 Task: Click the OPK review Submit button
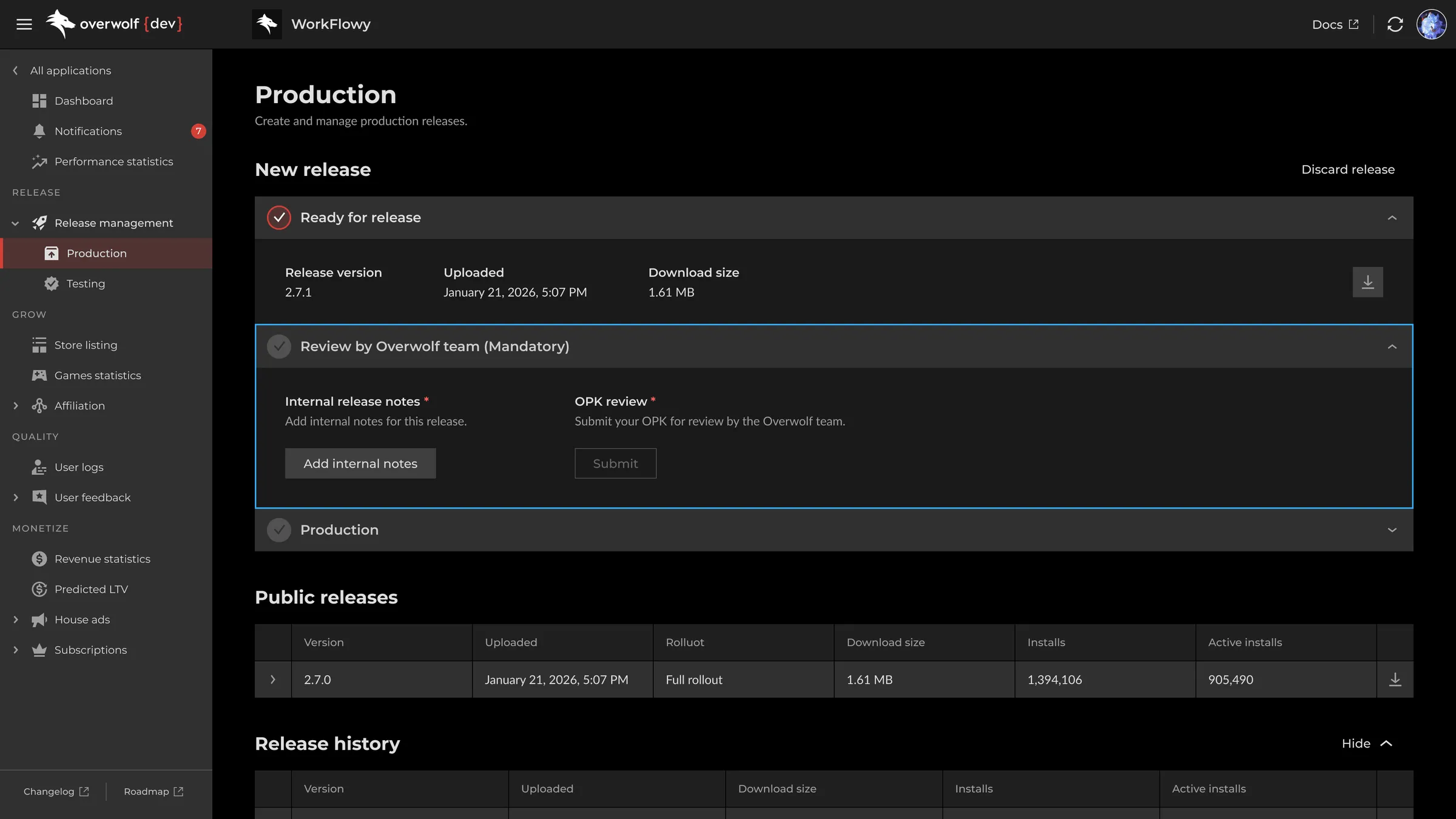(x=615, y=463)
